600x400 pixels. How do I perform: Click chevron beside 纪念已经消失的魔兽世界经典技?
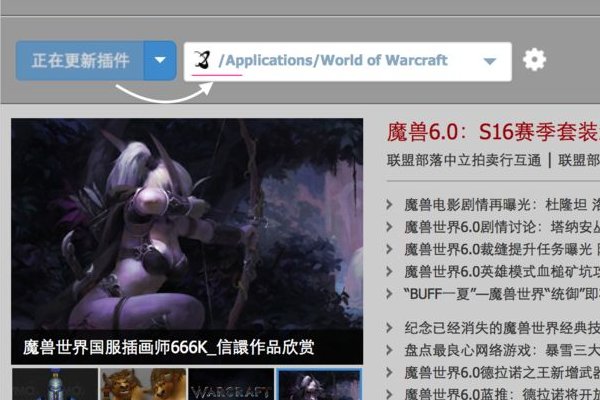(x=390, y=328)
